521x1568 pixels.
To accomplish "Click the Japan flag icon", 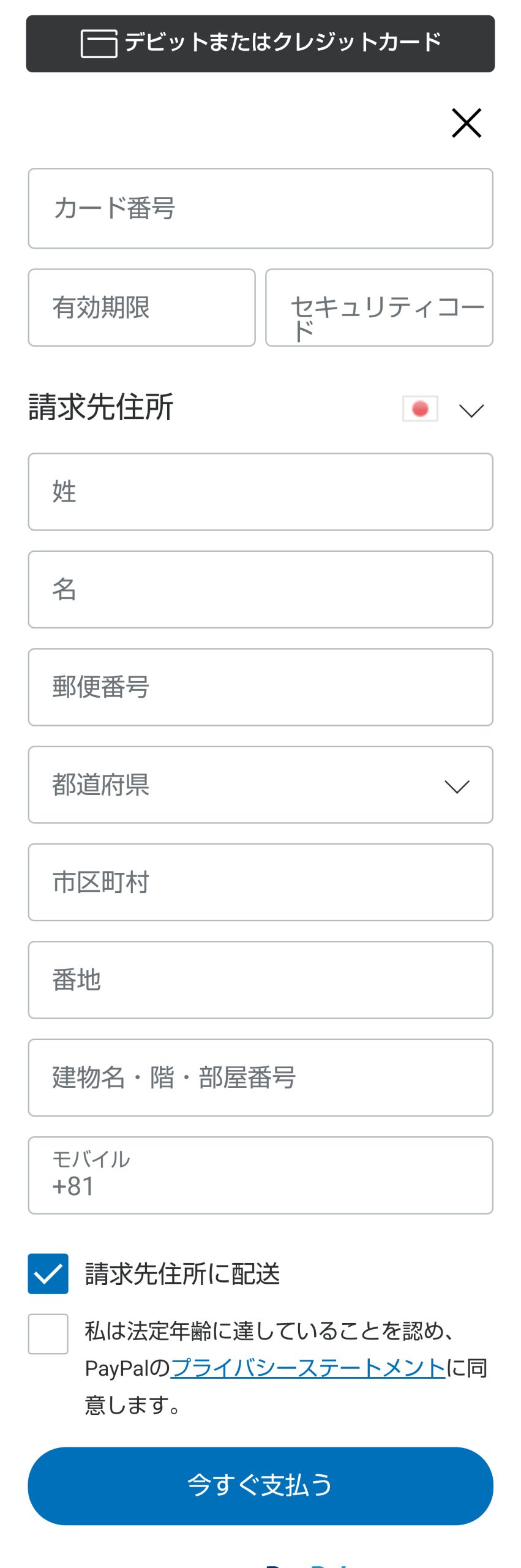I will (x=420, y=409).
